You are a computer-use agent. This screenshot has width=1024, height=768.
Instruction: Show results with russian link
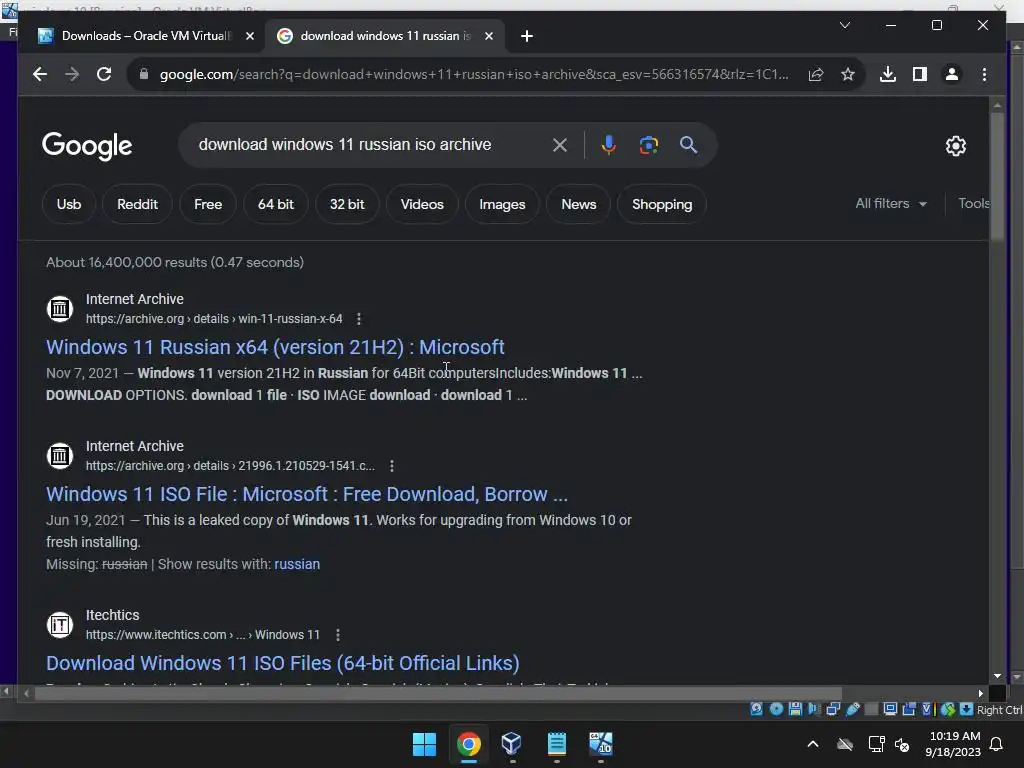[x=297, y=564]
